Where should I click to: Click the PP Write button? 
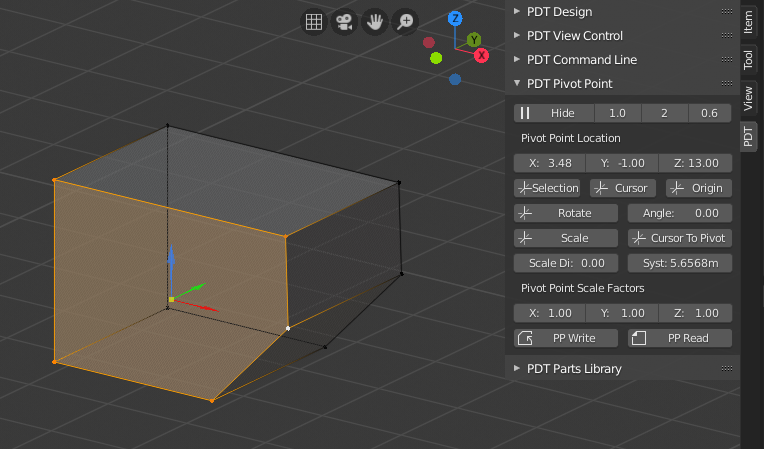coord(566,338)
